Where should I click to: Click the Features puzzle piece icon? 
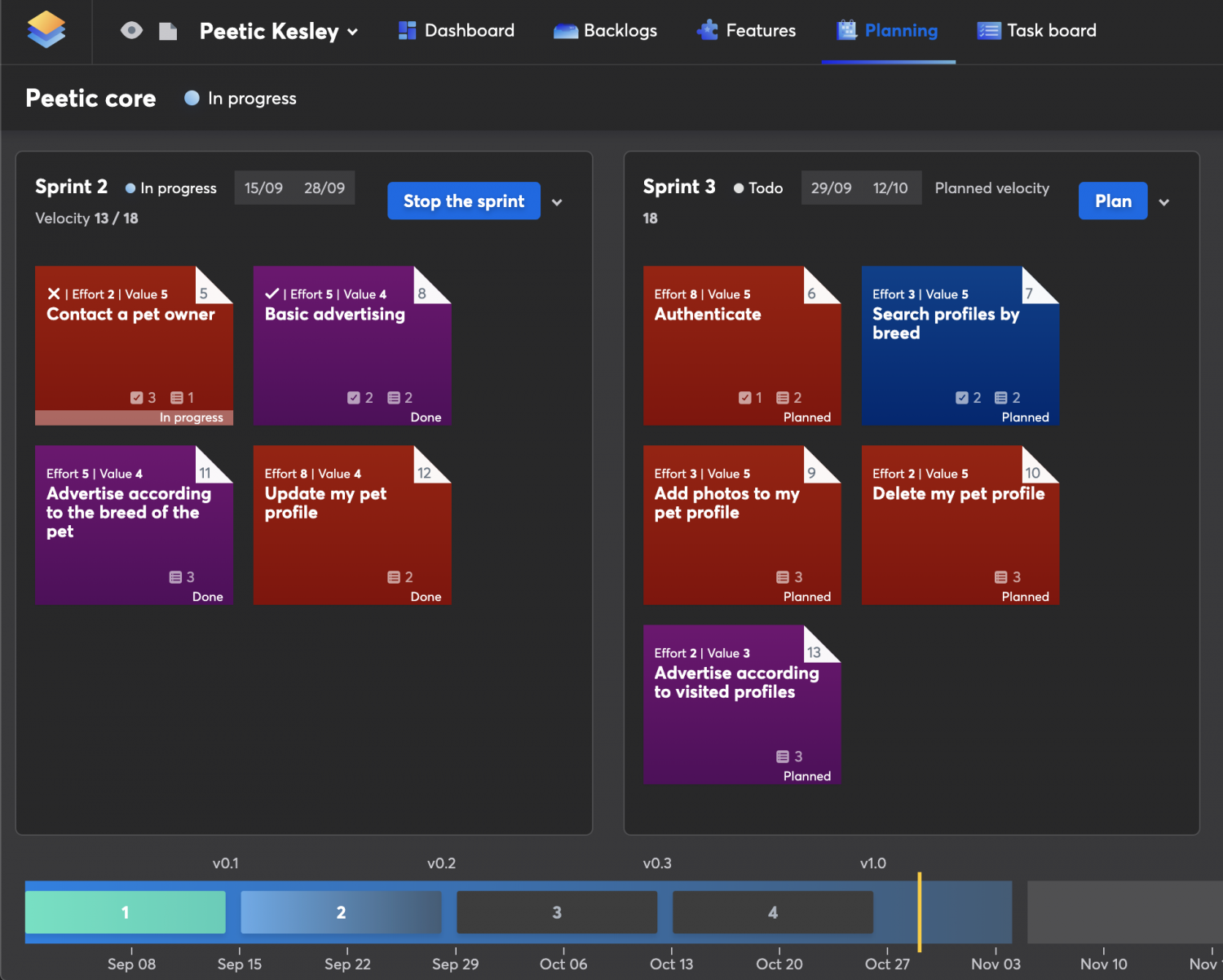click(x=707, y=31)
